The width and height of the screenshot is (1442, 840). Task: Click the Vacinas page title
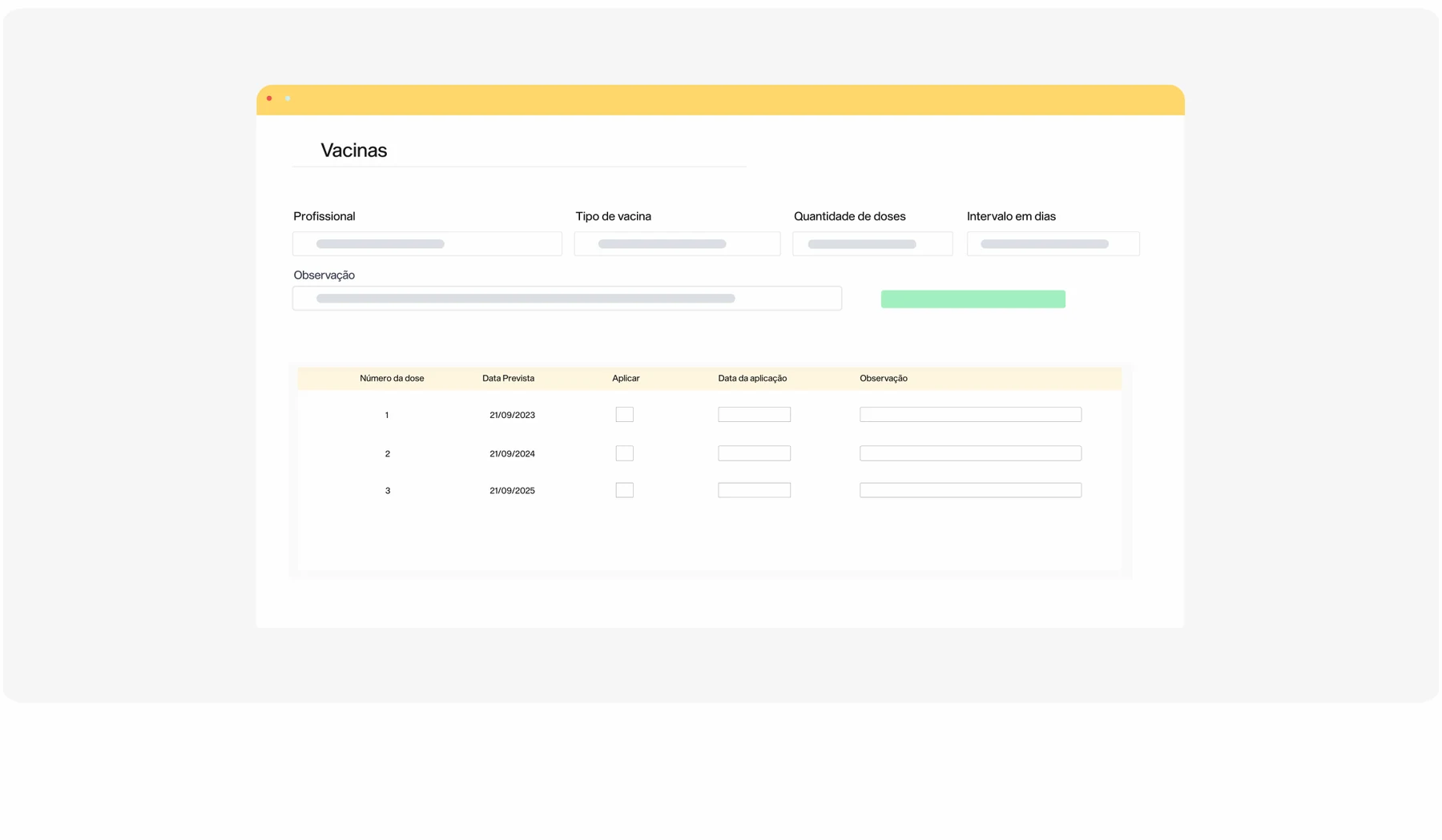tap(354, 151)
